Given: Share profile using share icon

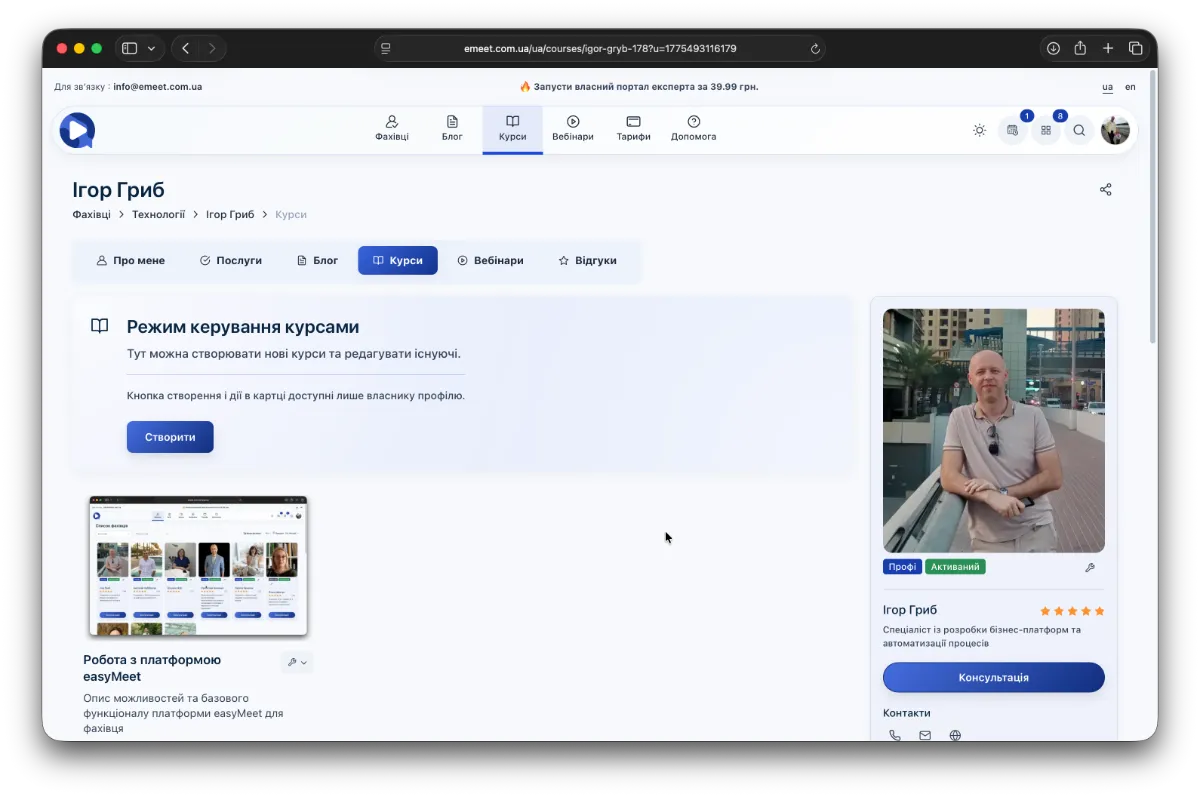Looking at the screenshot, I should tap(1105, 190).
